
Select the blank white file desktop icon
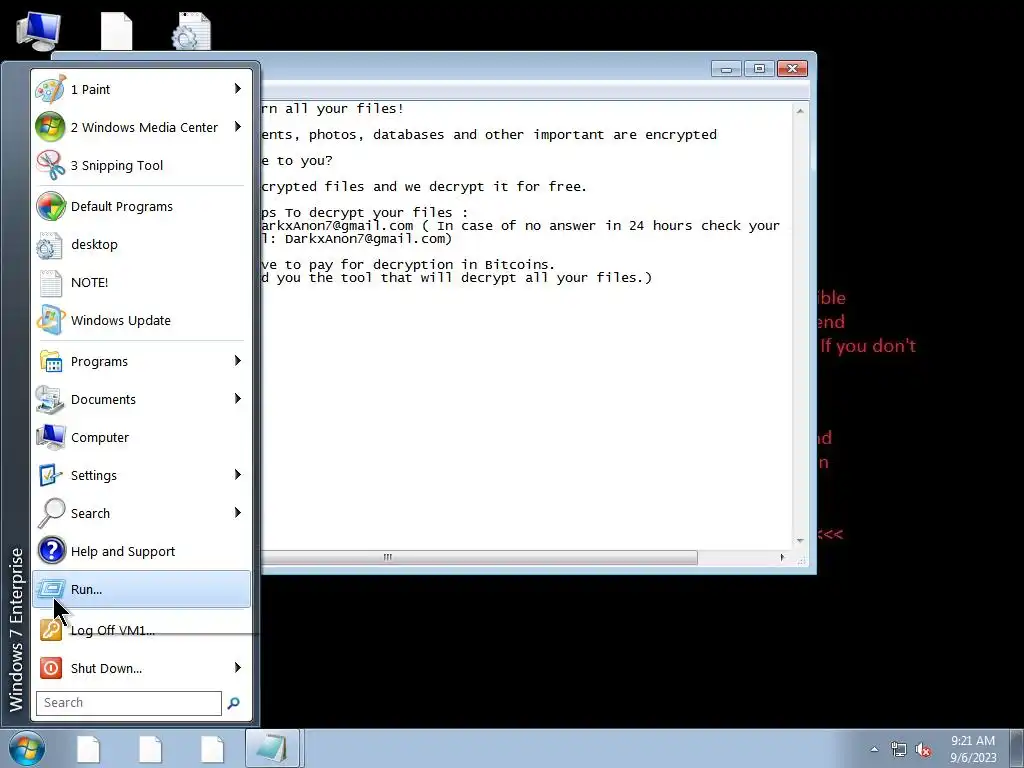click(116, 31)
